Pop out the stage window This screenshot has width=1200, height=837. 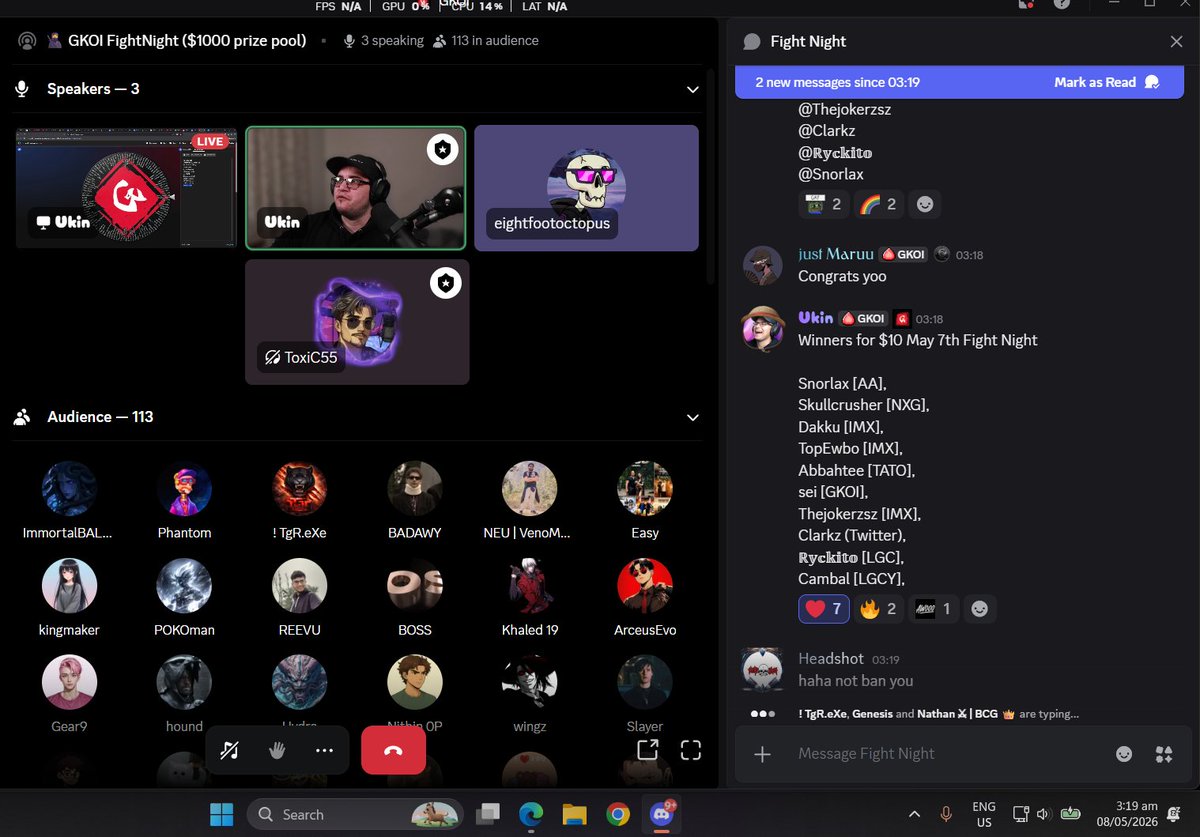pyautogui.click(x=647, y=749)
